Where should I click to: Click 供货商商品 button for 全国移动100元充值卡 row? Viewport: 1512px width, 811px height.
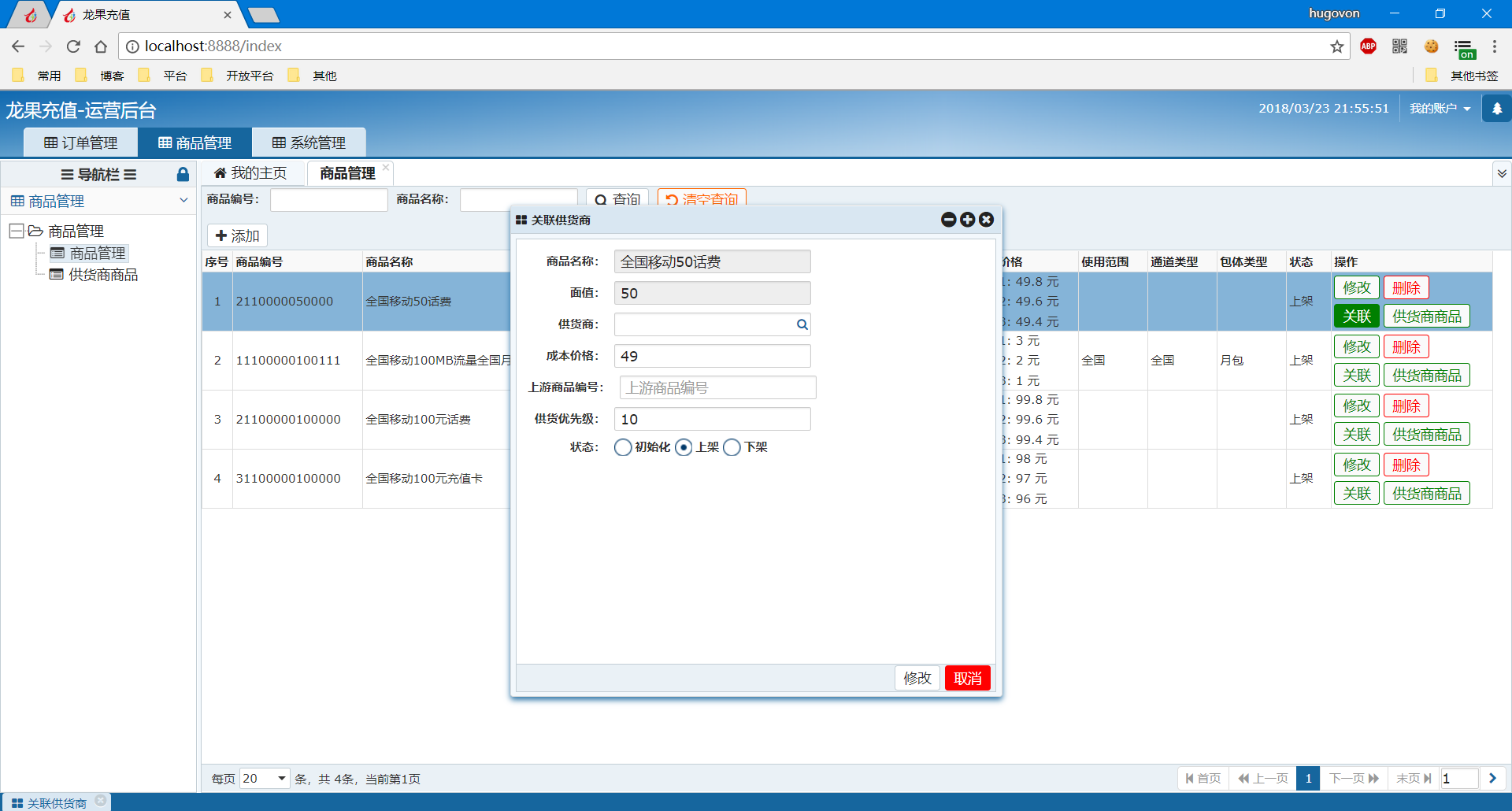coord(1427,494)
